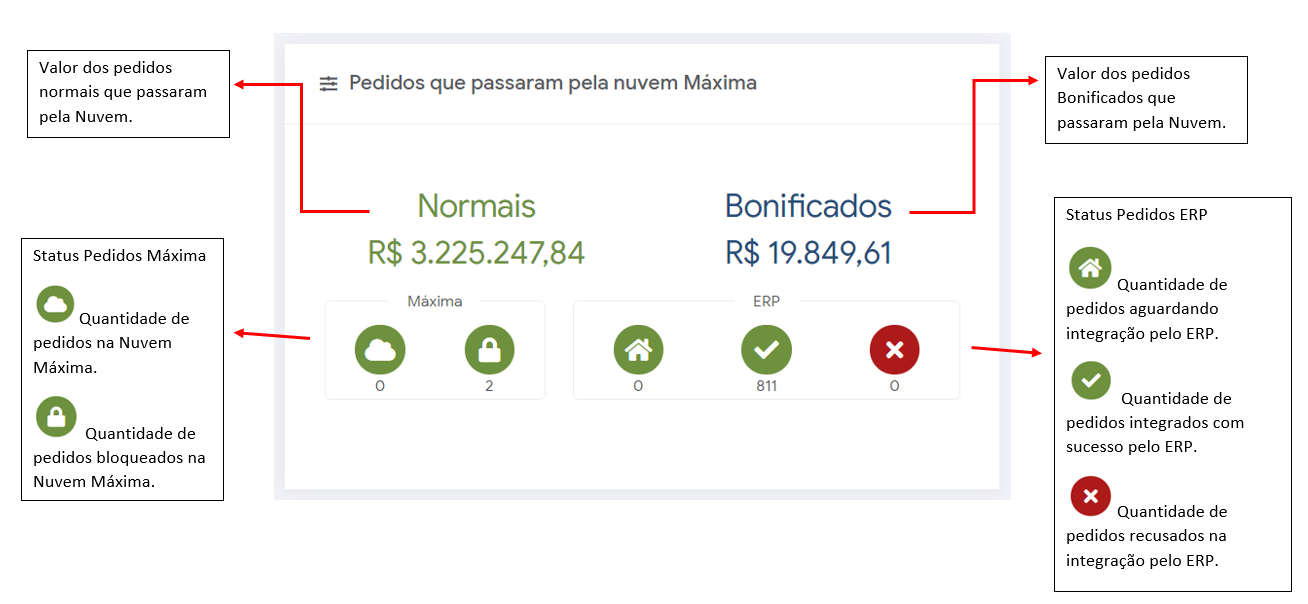This screenshot has height=604, width=1308.
Task: Click the filter sliders icon beside the card title
Action: [329, 84]
